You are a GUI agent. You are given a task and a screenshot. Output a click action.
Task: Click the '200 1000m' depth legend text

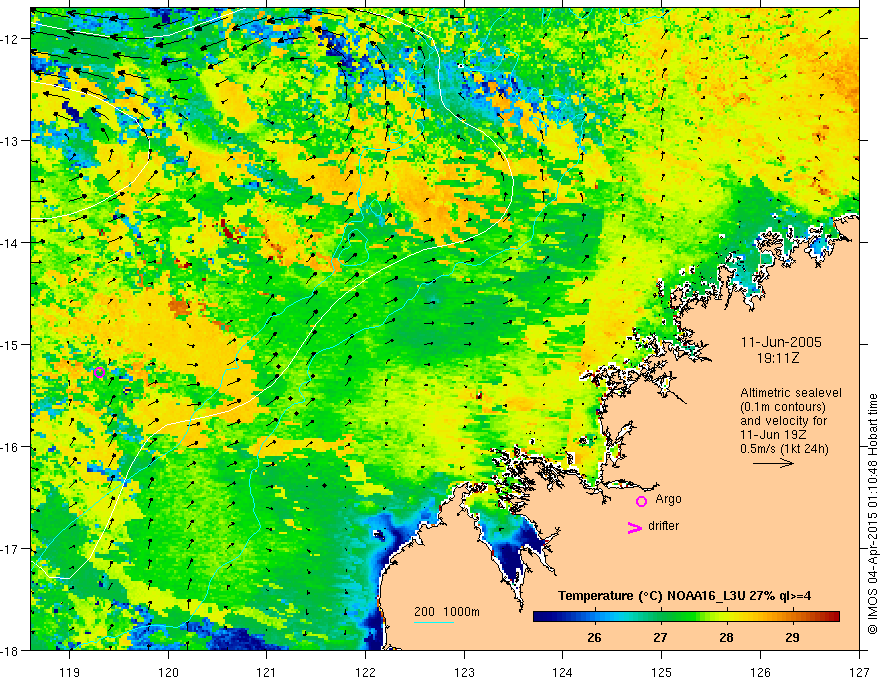(447, 612)
